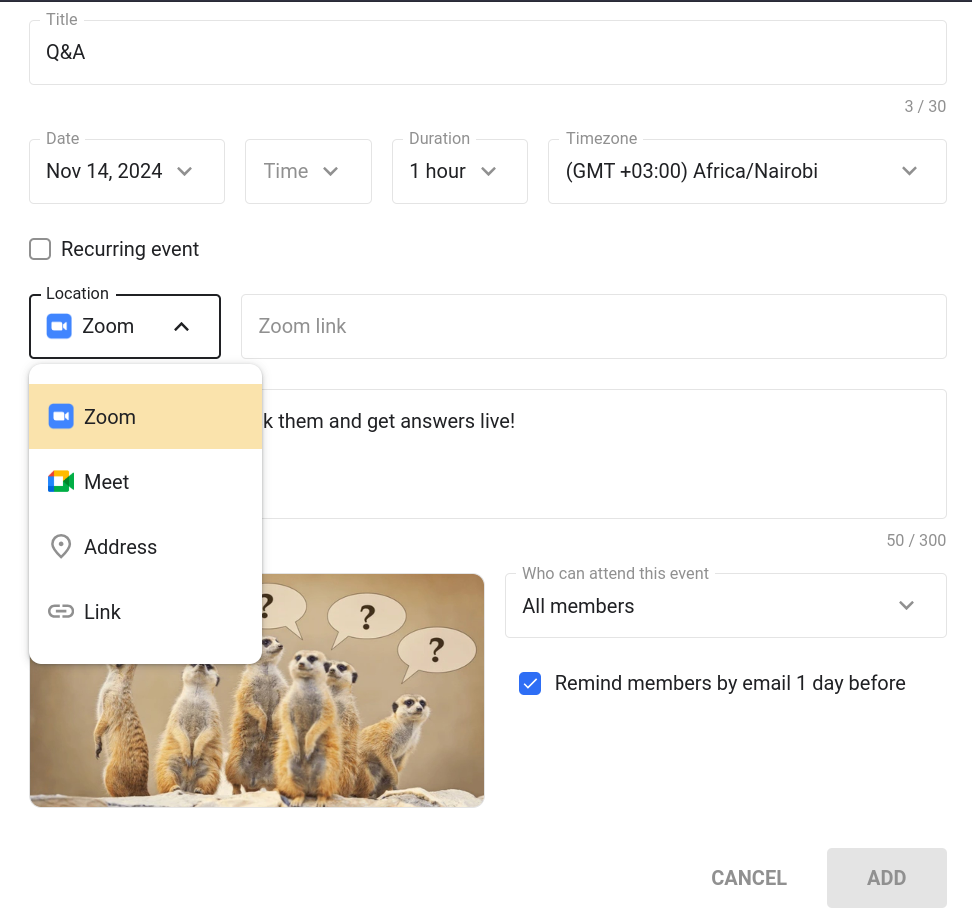The height and width of the screenshot is (924, 972).
Task: Click the CANCEL button
Action: click(x=748, y=878)
